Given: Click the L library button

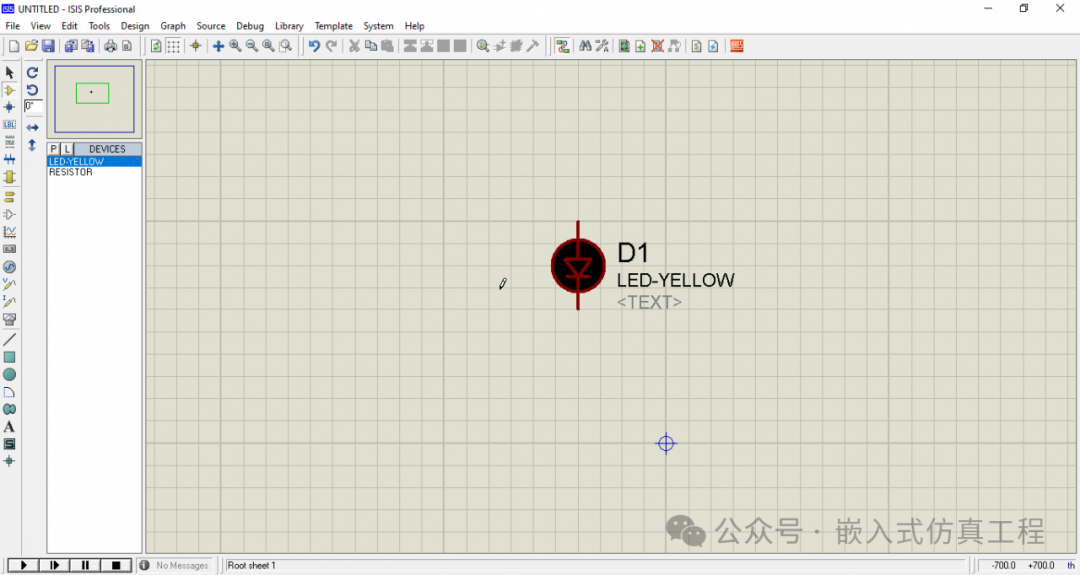Looking at the screenshot, I should [67, 149].
